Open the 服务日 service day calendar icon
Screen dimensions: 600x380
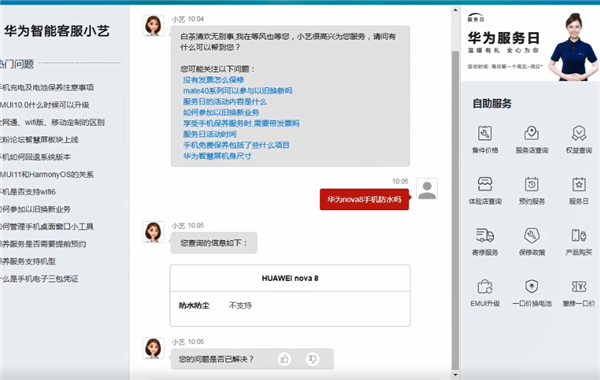coord(579,184)
